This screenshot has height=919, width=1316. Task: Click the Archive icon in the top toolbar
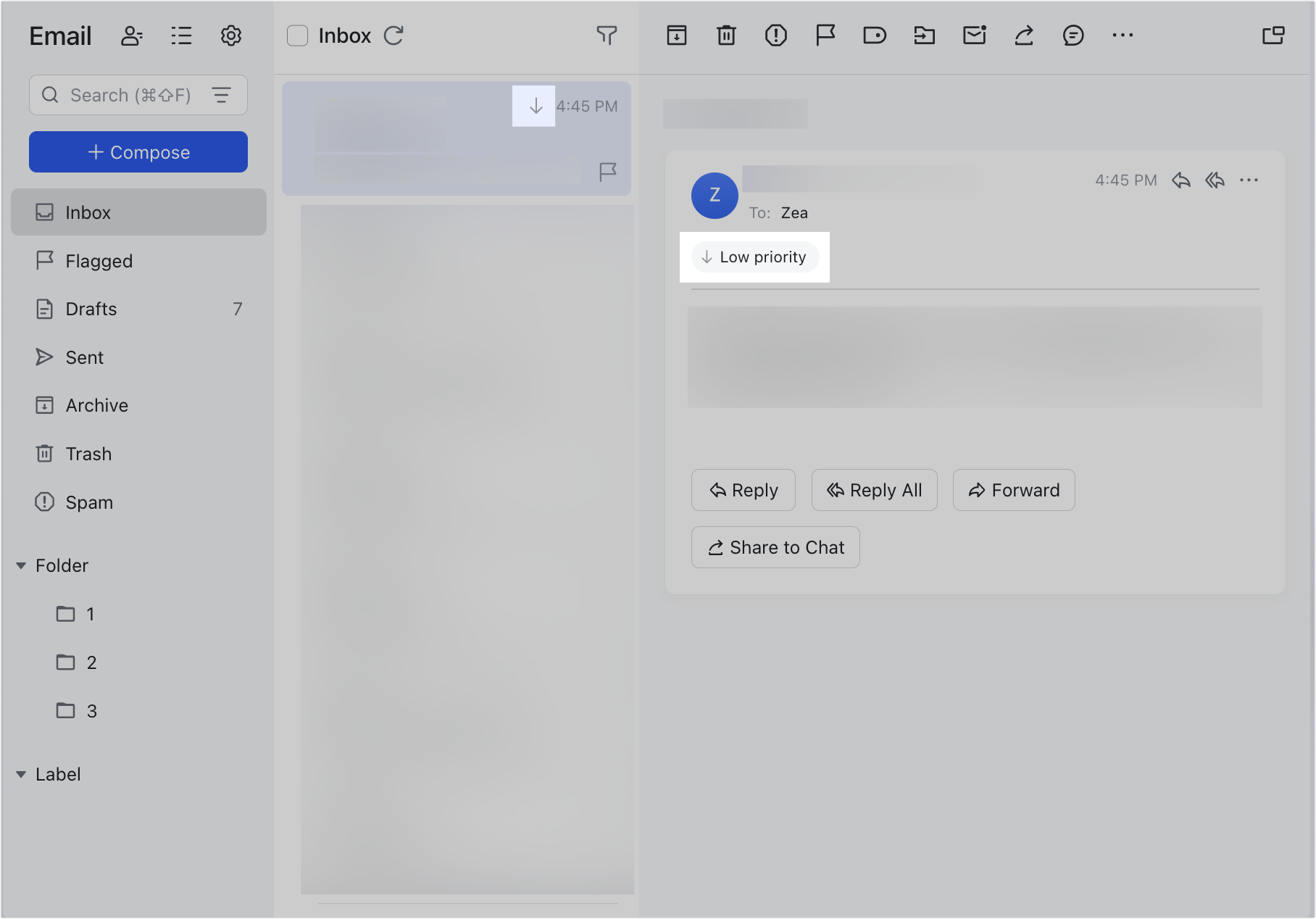click(x=676, y=36)
